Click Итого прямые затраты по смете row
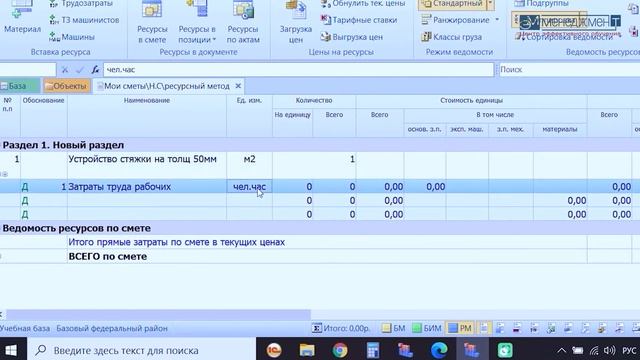The height and width of the screenshot is (360, 640). pos(320,242)
